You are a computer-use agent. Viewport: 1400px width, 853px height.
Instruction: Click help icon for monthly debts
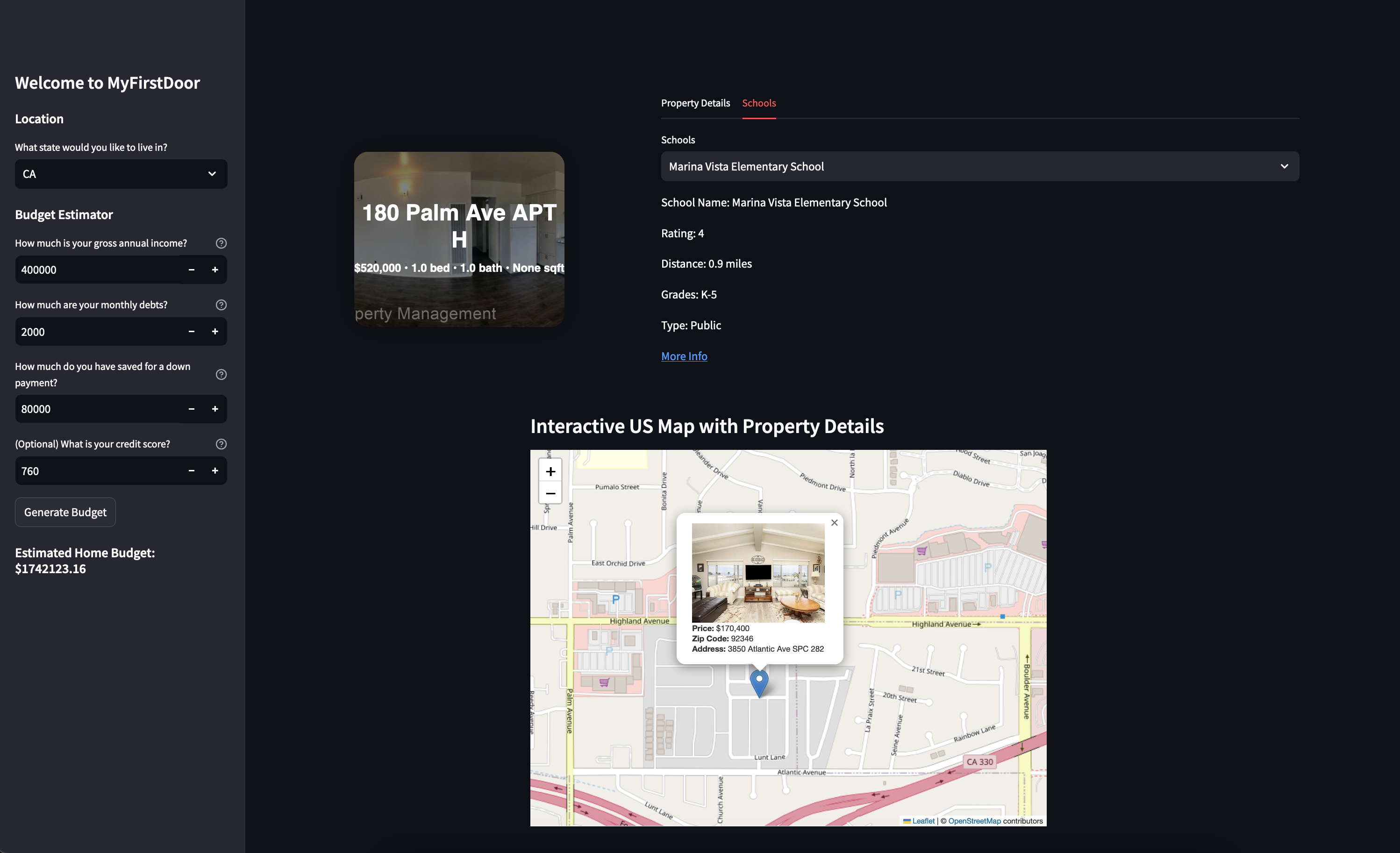[x=221, y=305]
